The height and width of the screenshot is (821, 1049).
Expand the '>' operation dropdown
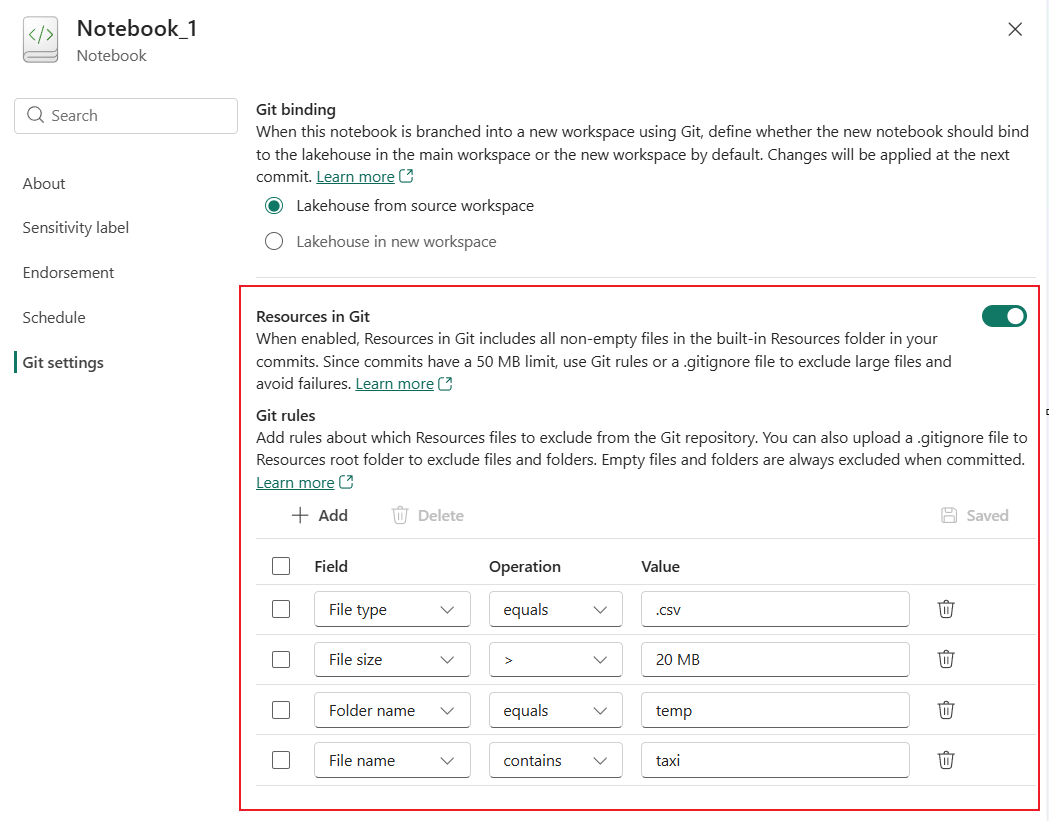pos(556,659)
